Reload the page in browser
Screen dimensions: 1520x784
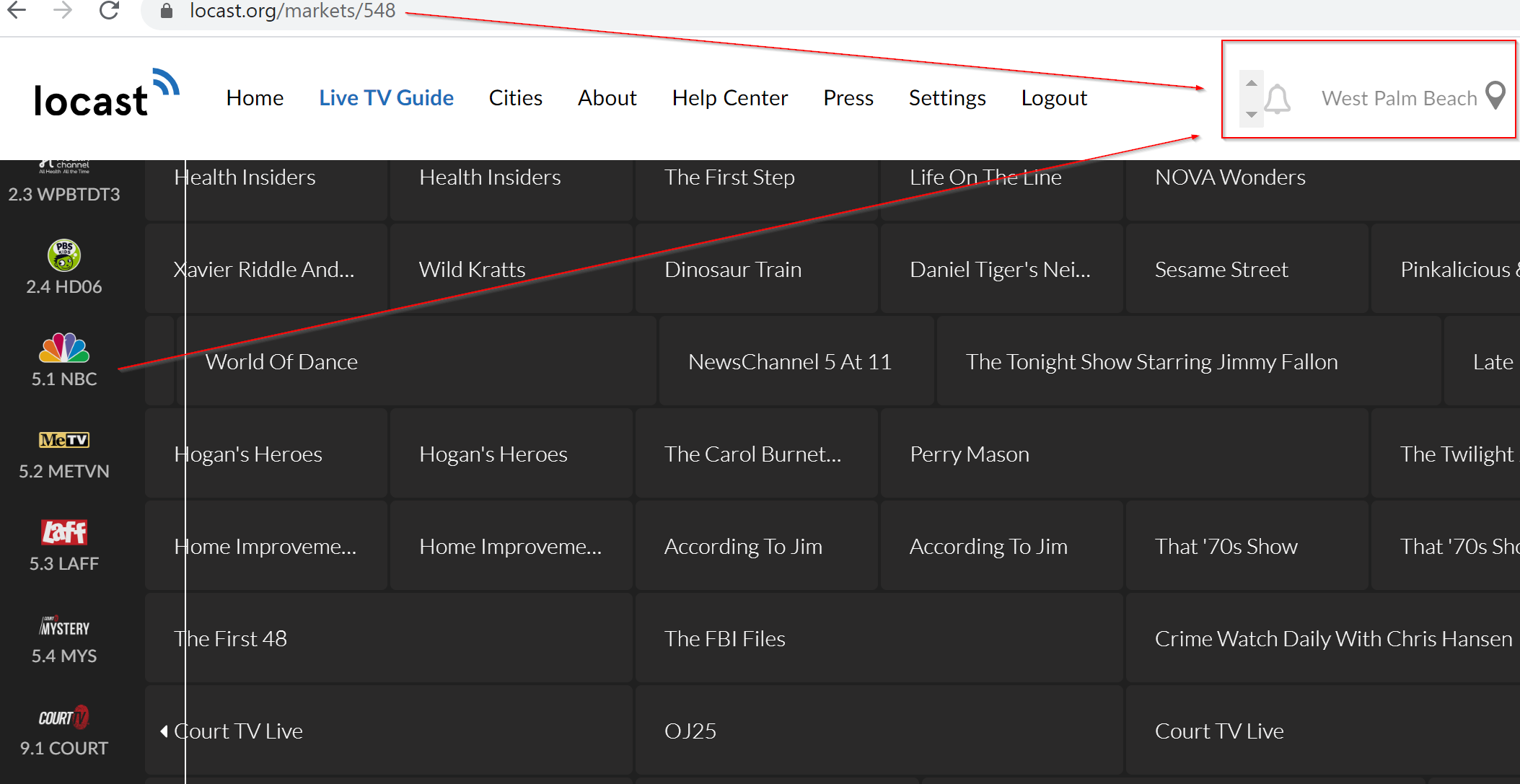[109, 11]
